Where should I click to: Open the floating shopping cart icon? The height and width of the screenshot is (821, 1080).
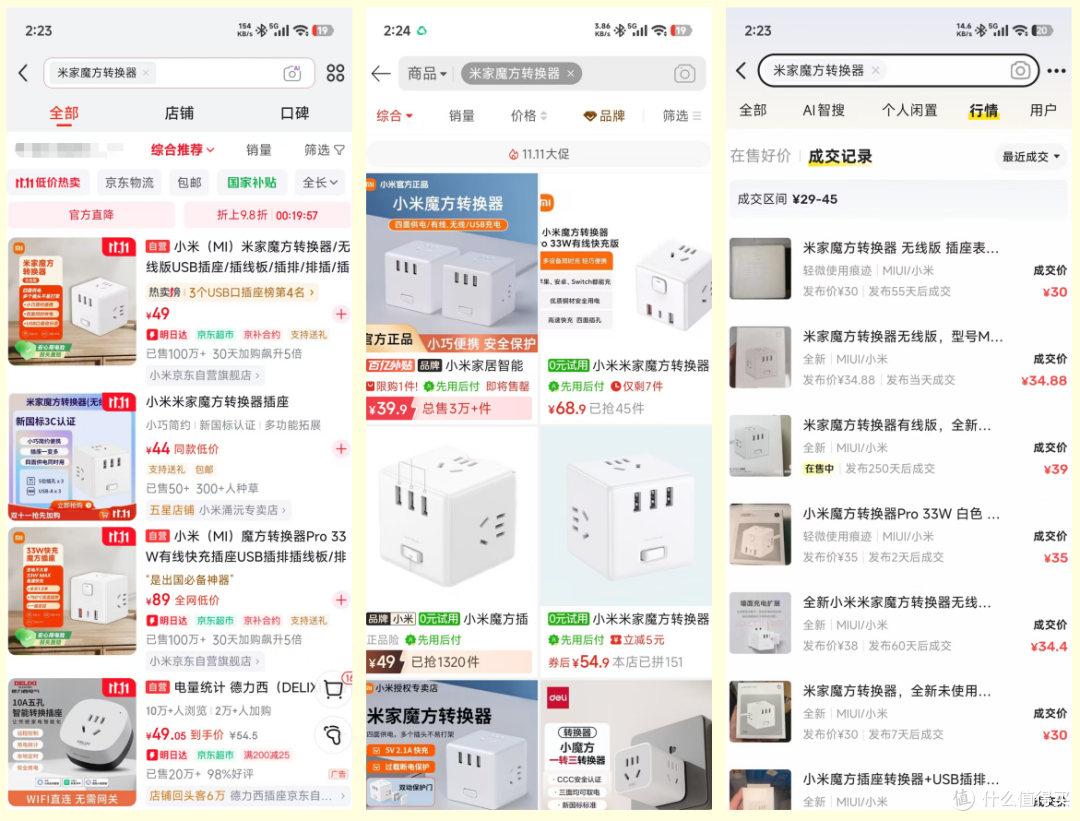(x=335, y=688)
